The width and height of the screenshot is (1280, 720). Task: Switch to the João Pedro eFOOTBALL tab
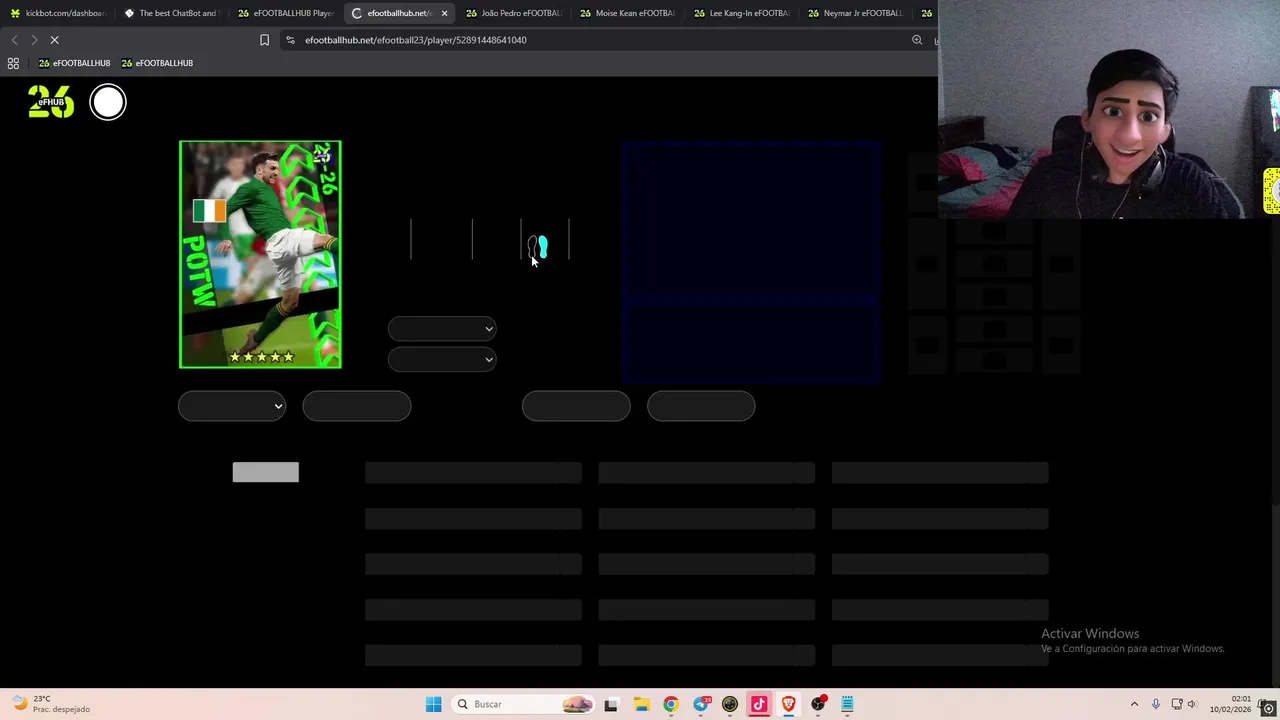tap(514, 13)
